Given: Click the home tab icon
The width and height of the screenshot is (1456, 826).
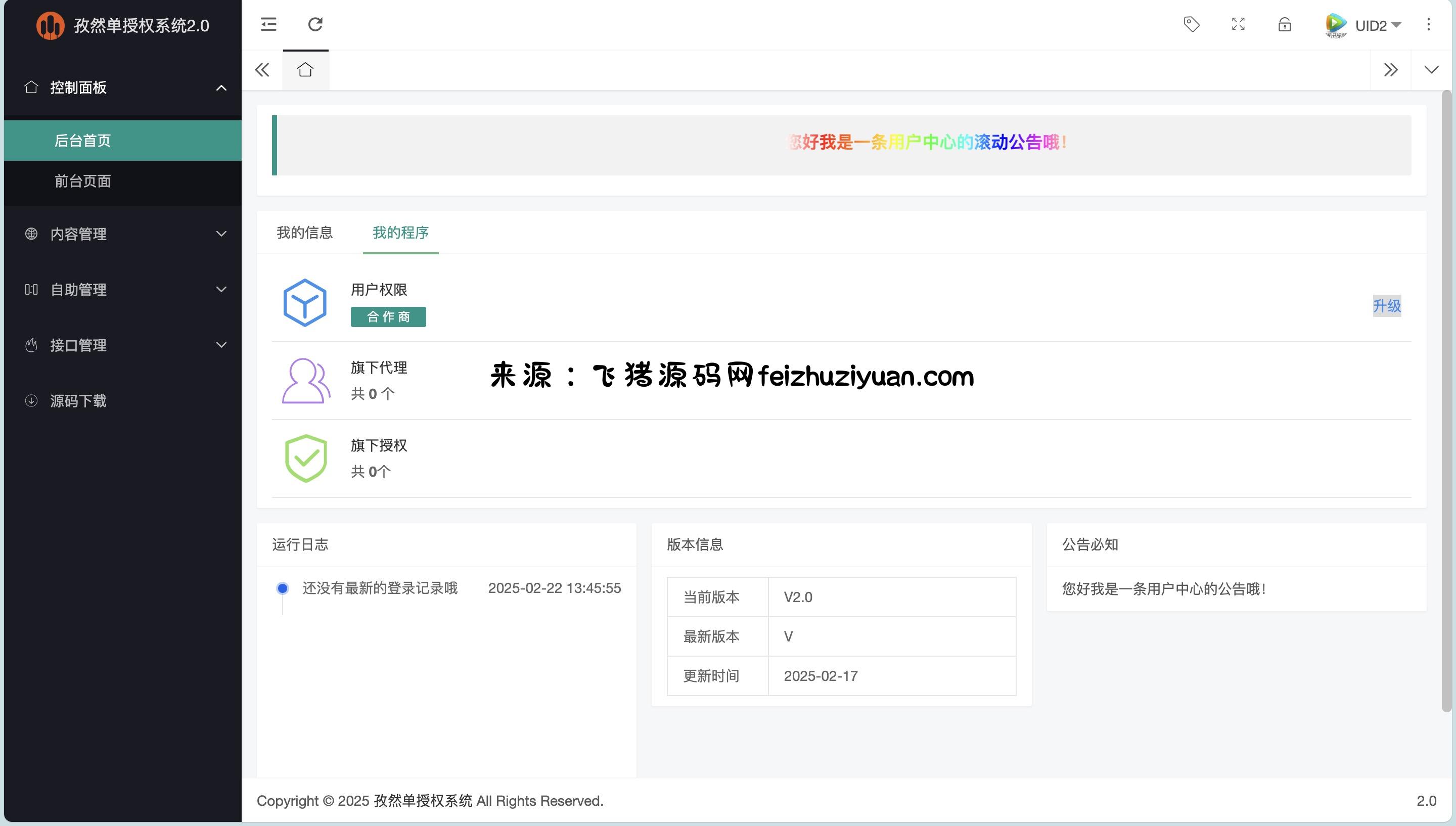Looking at the screenshot, I should (x=305, y=70).
